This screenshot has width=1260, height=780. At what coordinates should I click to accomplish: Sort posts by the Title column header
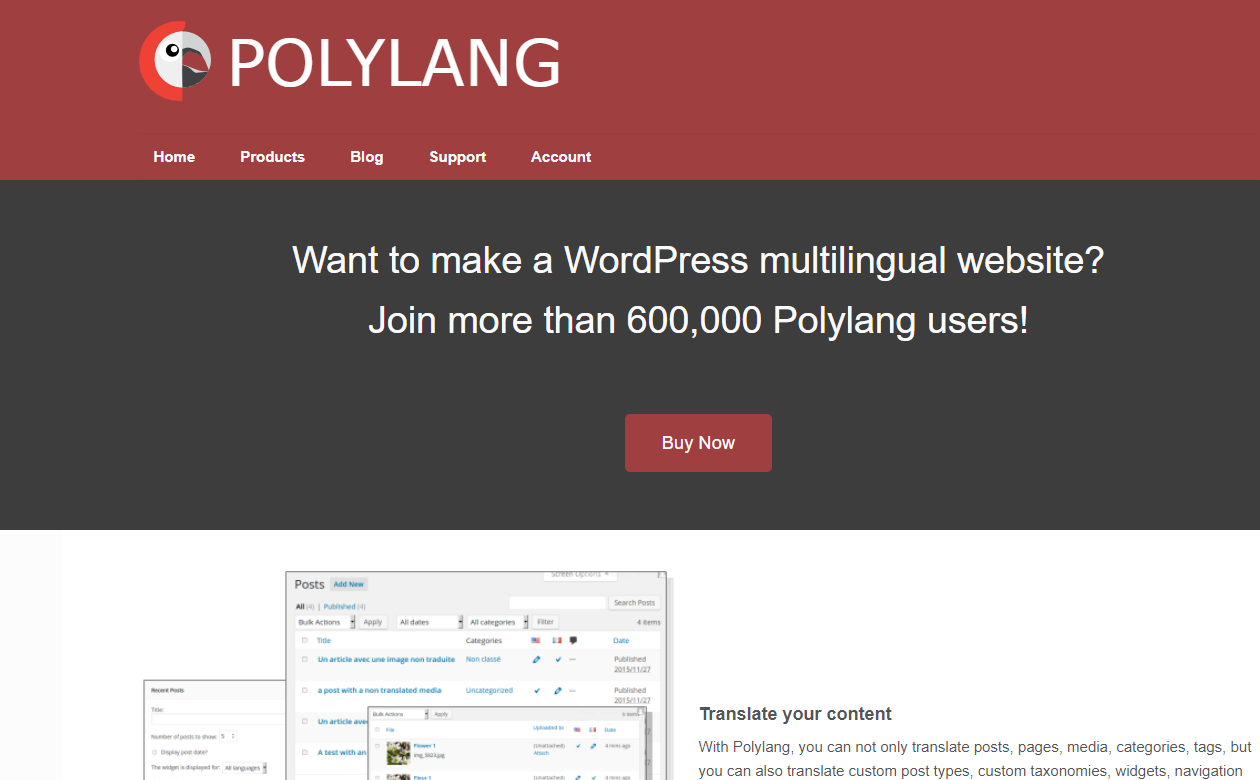324,640
